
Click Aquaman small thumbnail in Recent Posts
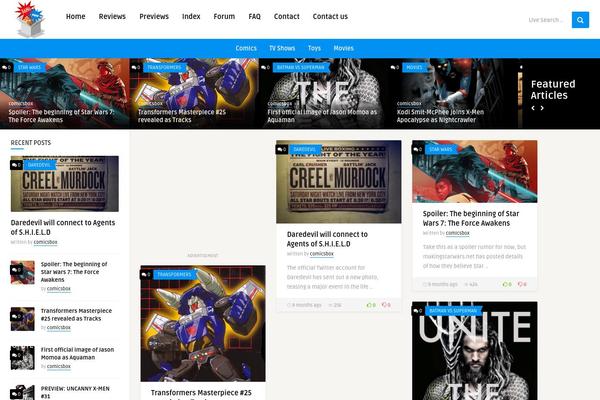coord(23,358)
